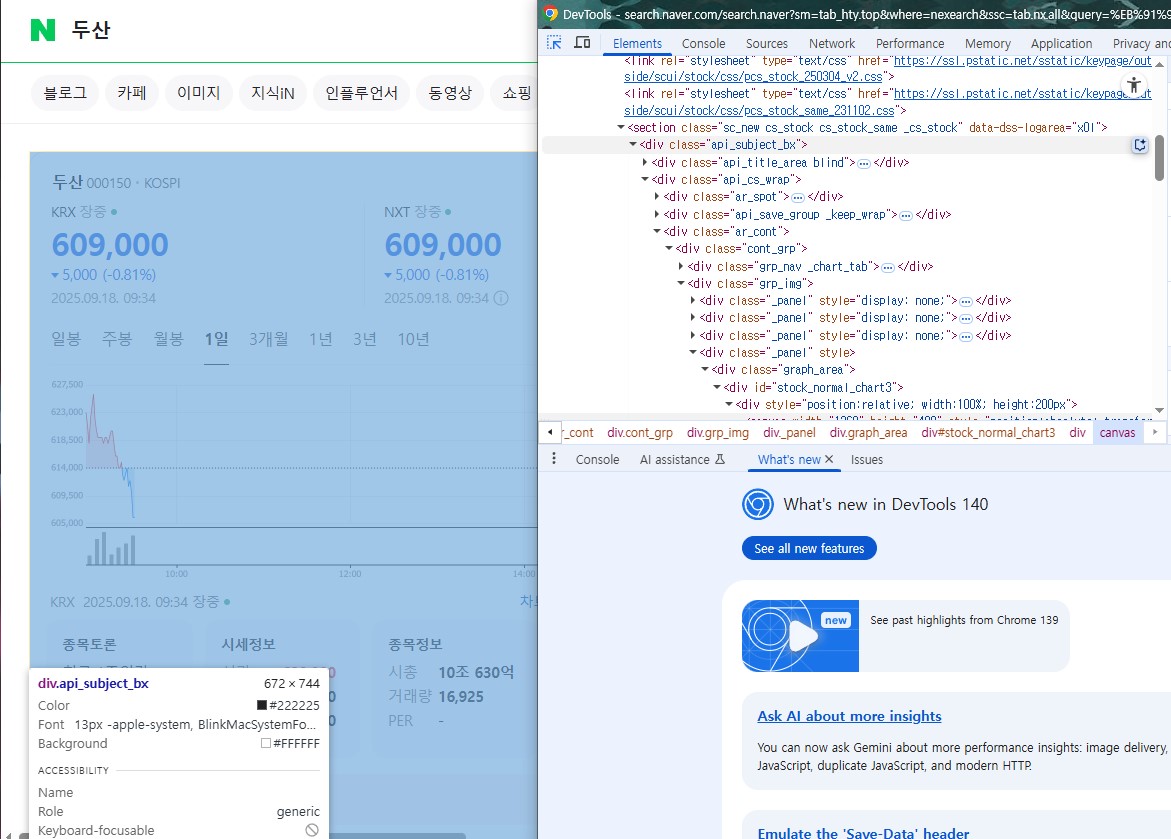Collapse the stock_normal_chart3 node
The width and height of the screenshot is (1171, 839).
pos(716,387)
